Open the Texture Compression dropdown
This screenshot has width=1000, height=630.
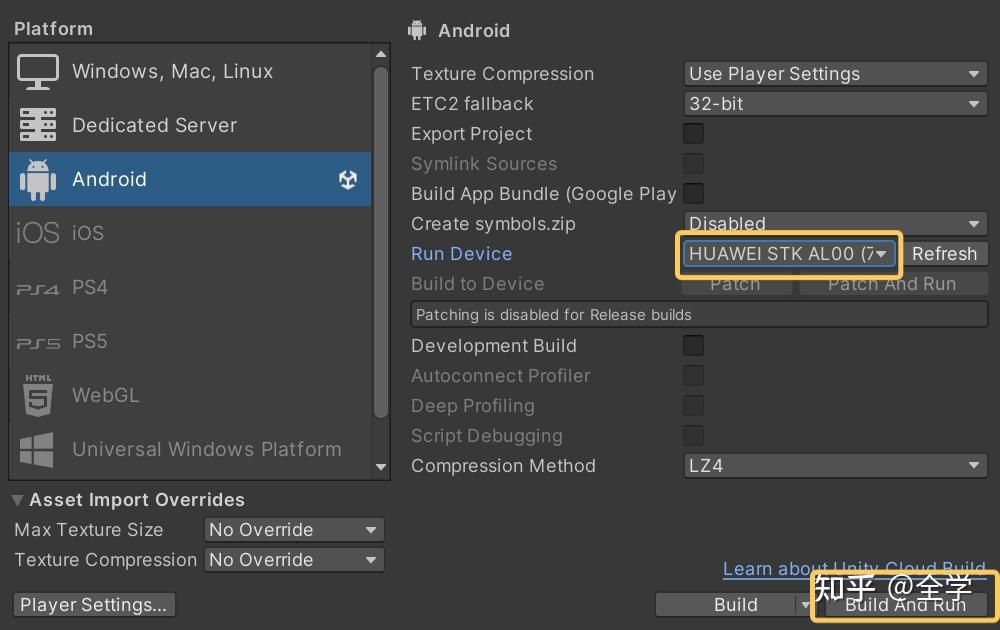tap(835, 74)
